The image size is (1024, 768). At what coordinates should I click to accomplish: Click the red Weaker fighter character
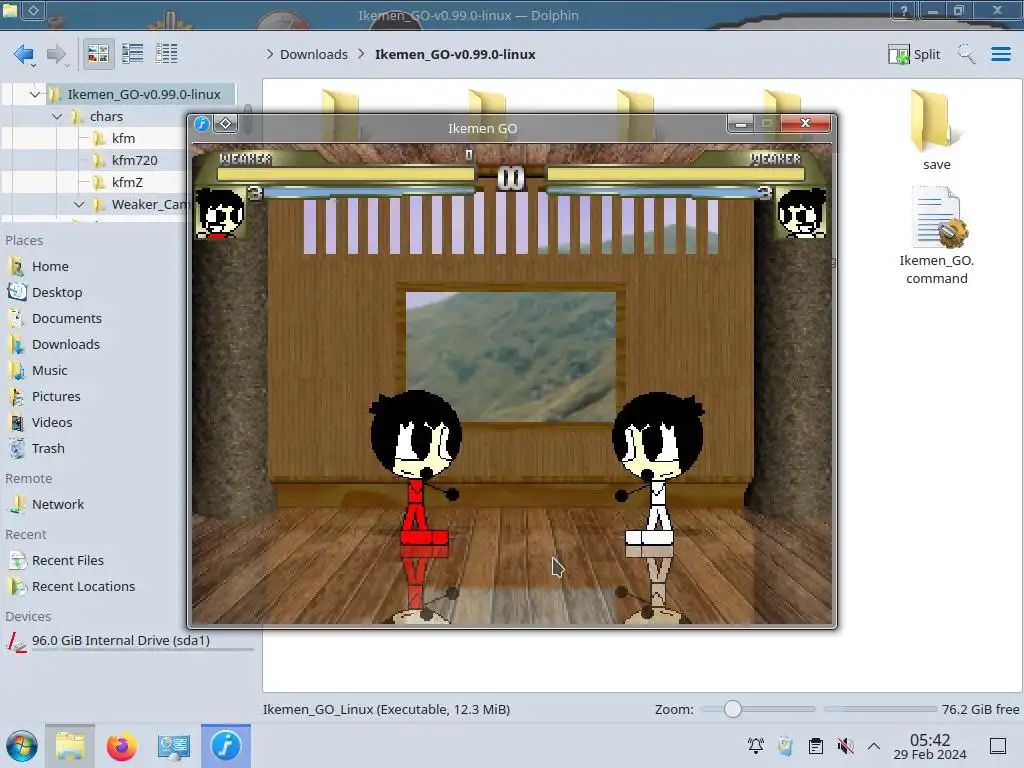click(x=416, y=468)
